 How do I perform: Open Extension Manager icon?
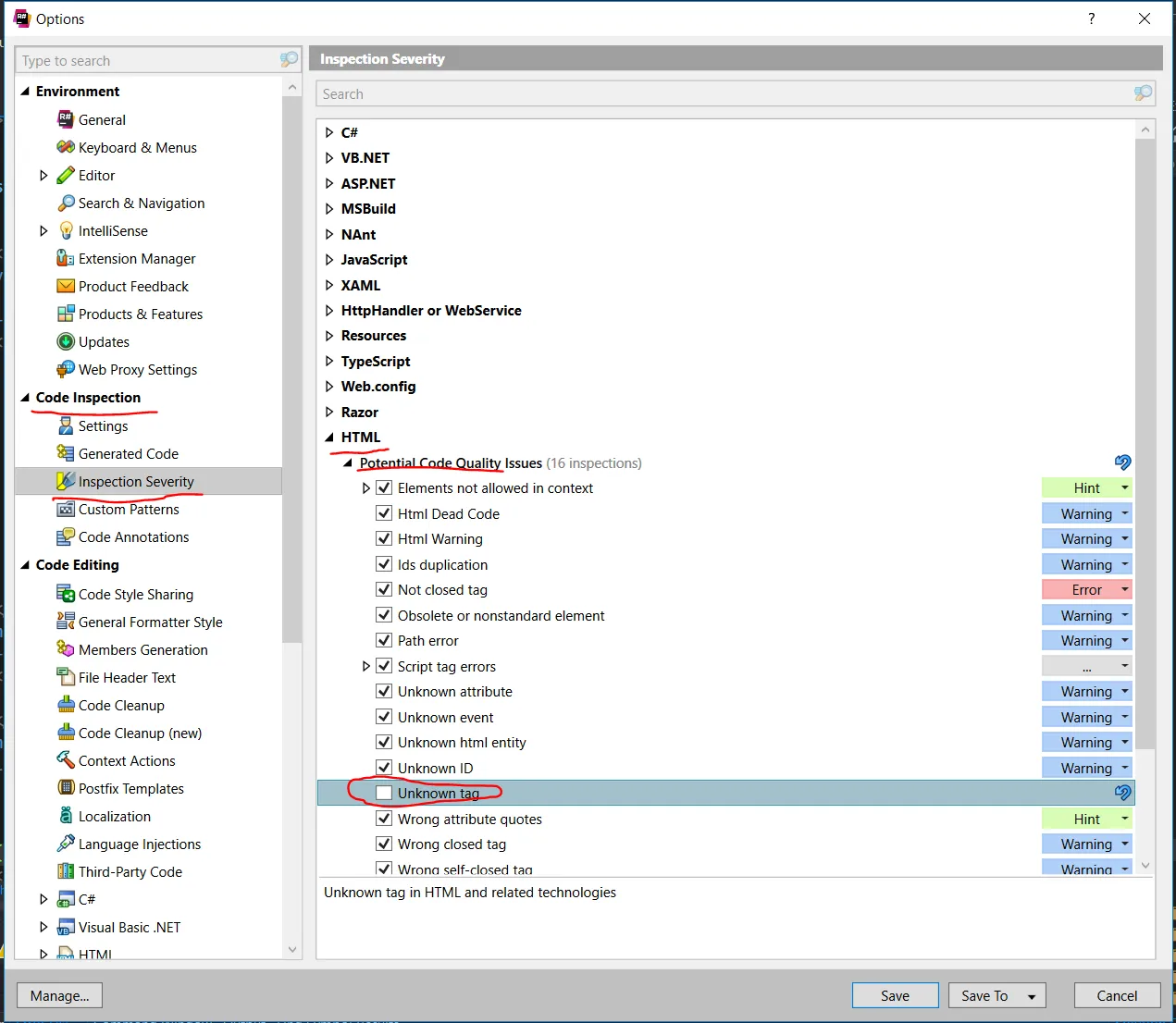point(66,258)
